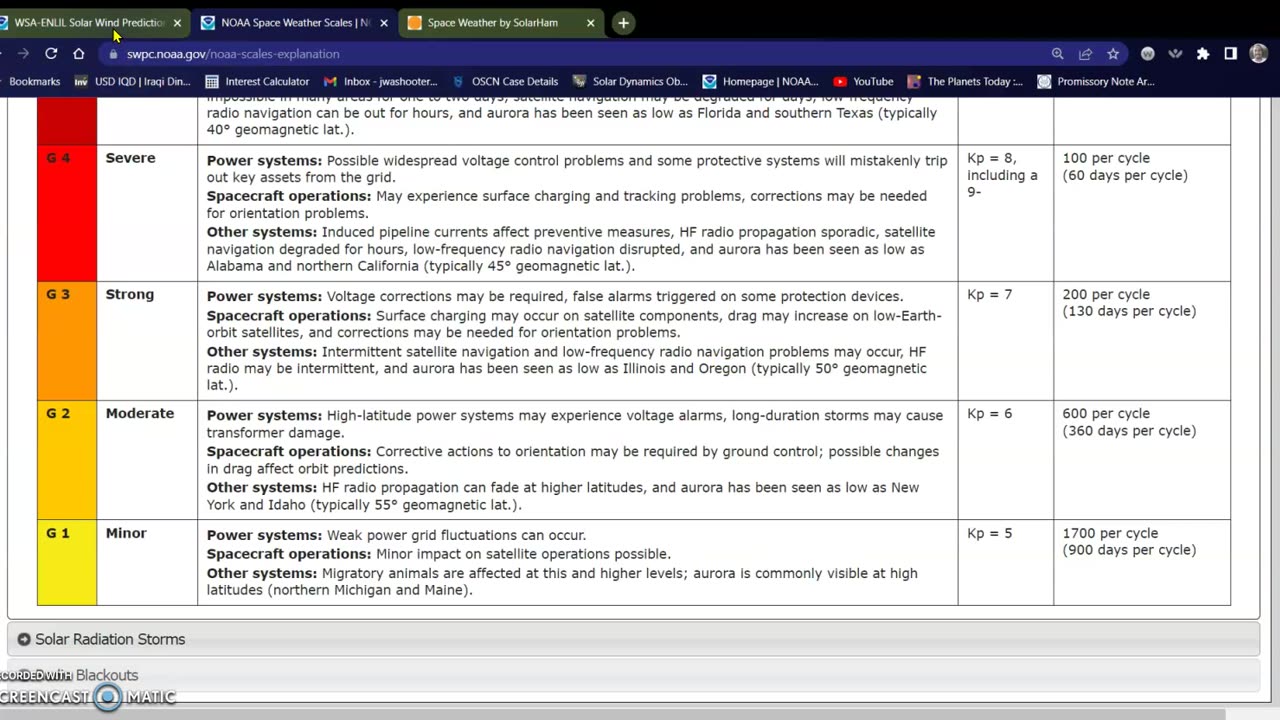
Task: Switch to Space Weather by SolarHam tab
Action: [x=500, y=22]
